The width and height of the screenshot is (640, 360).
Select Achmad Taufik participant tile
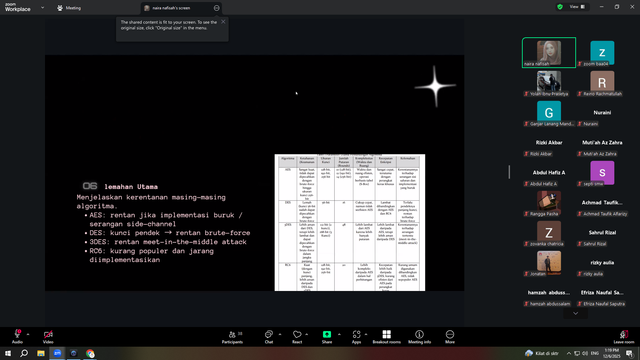[x=602, y=203]
